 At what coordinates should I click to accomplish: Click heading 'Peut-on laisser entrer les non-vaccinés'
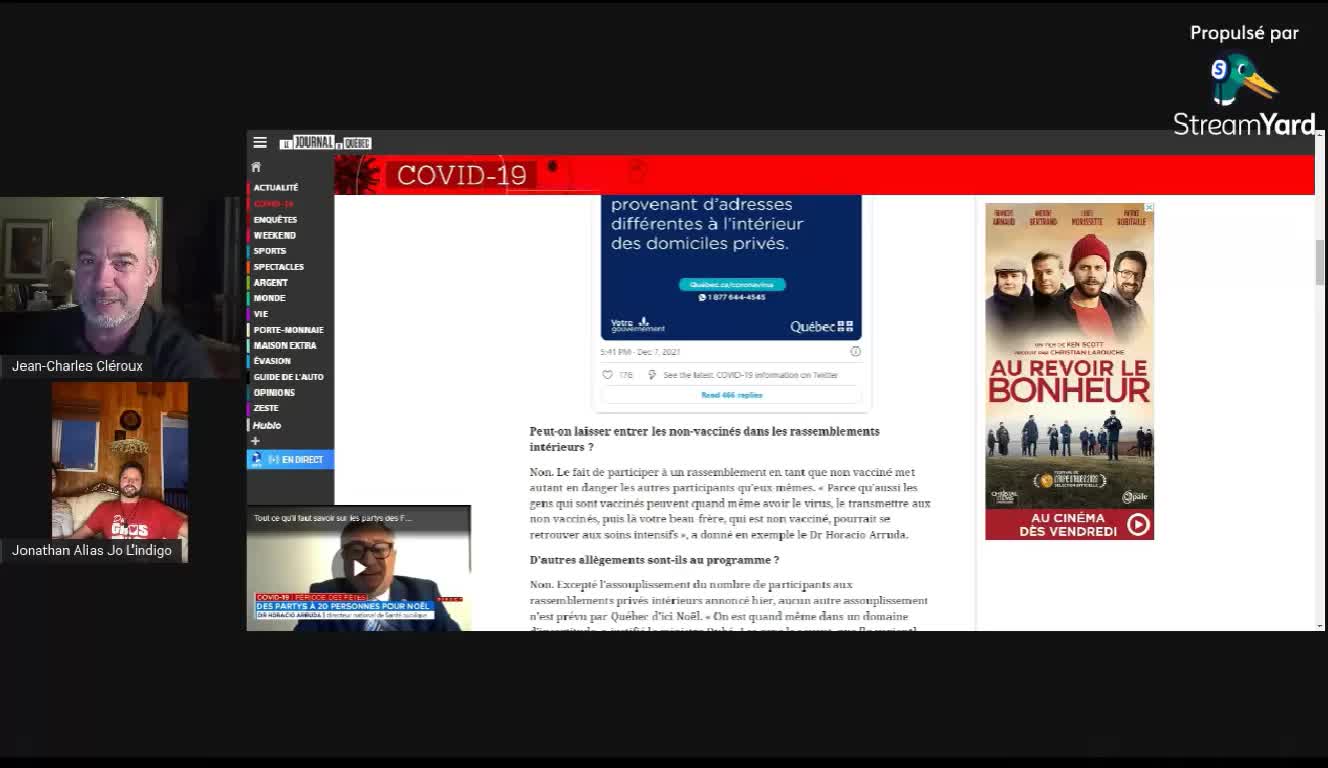704,439
